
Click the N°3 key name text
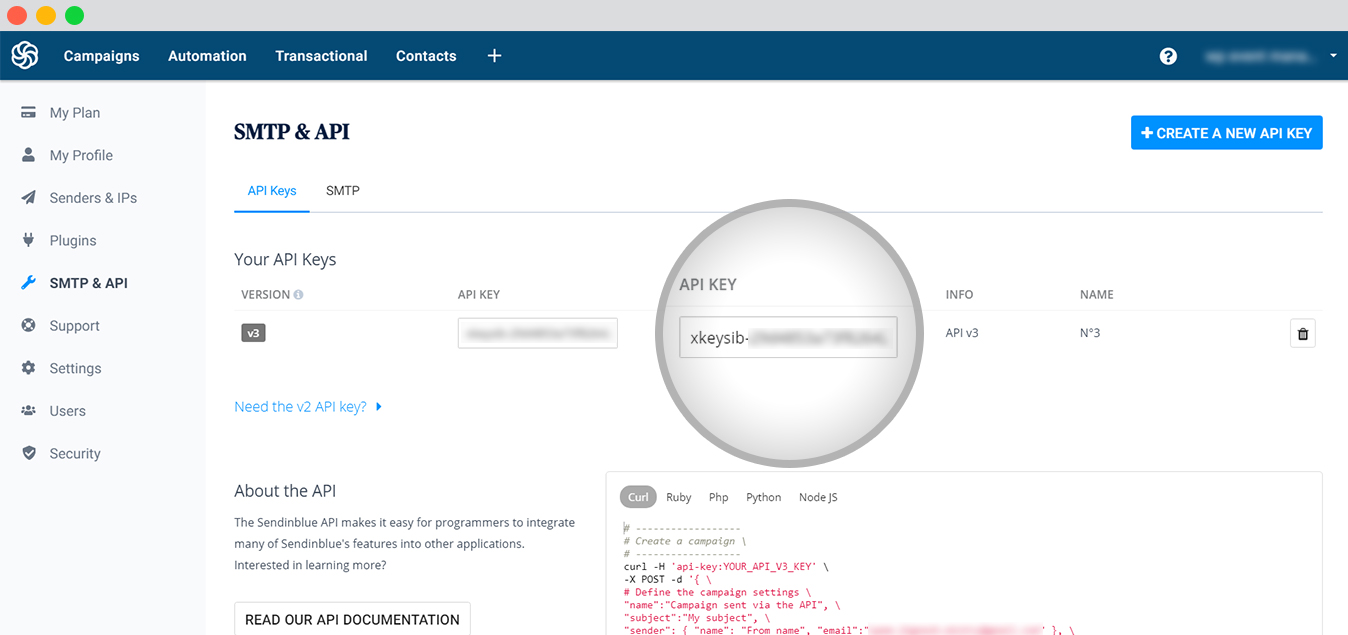click(1090, 333)
